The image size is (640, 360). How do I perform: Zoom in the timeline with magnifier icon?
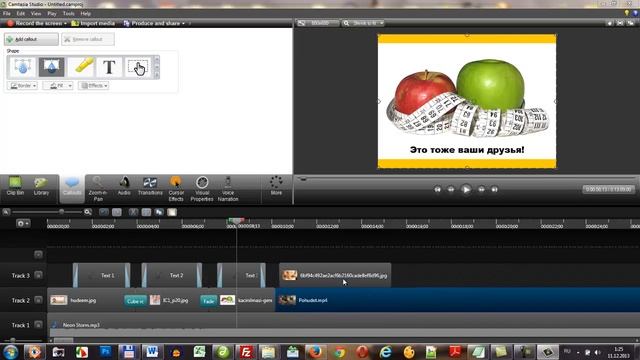(88, 212)
